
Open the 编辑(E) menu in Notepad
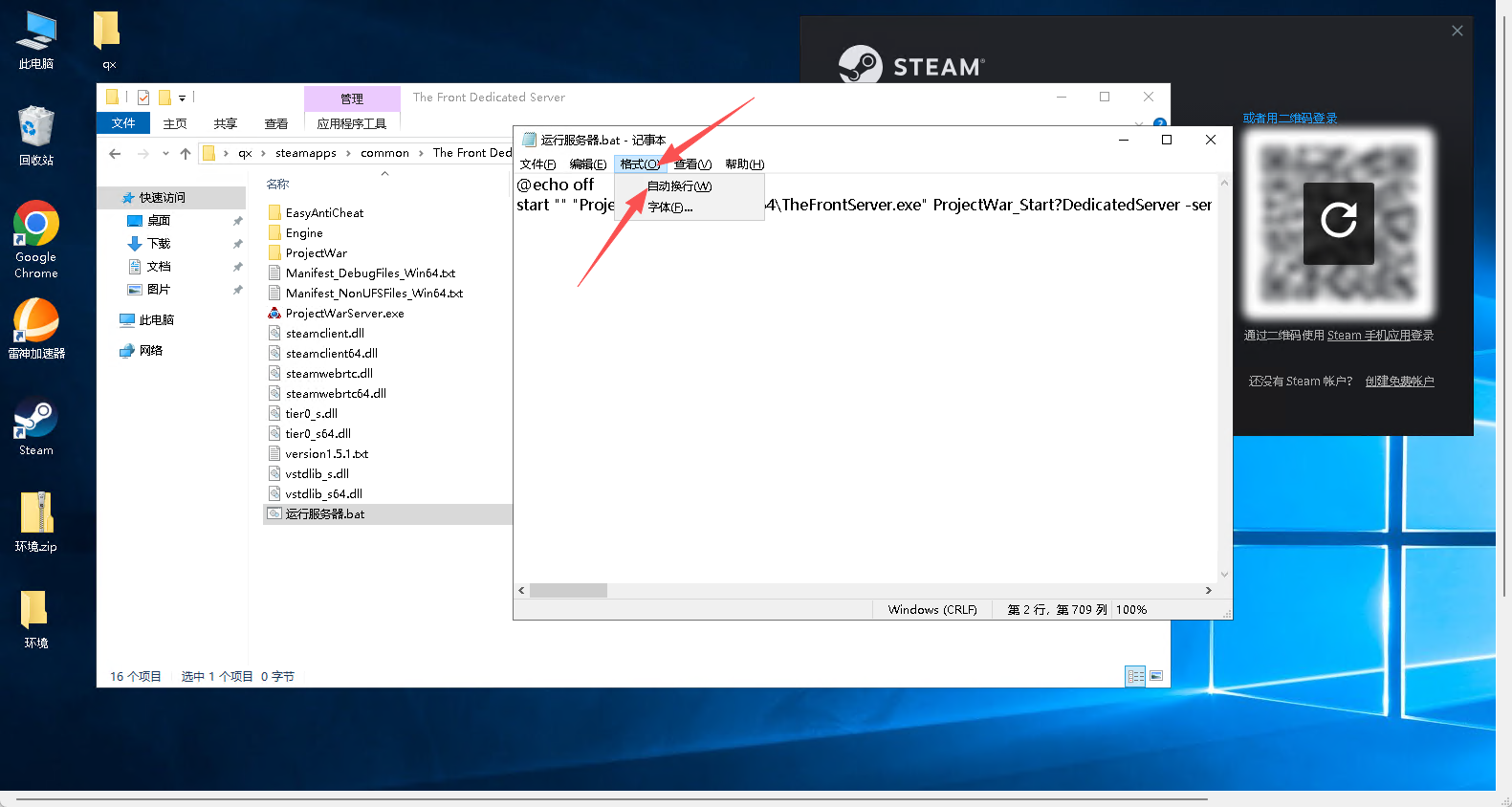[x=587, y=164]
